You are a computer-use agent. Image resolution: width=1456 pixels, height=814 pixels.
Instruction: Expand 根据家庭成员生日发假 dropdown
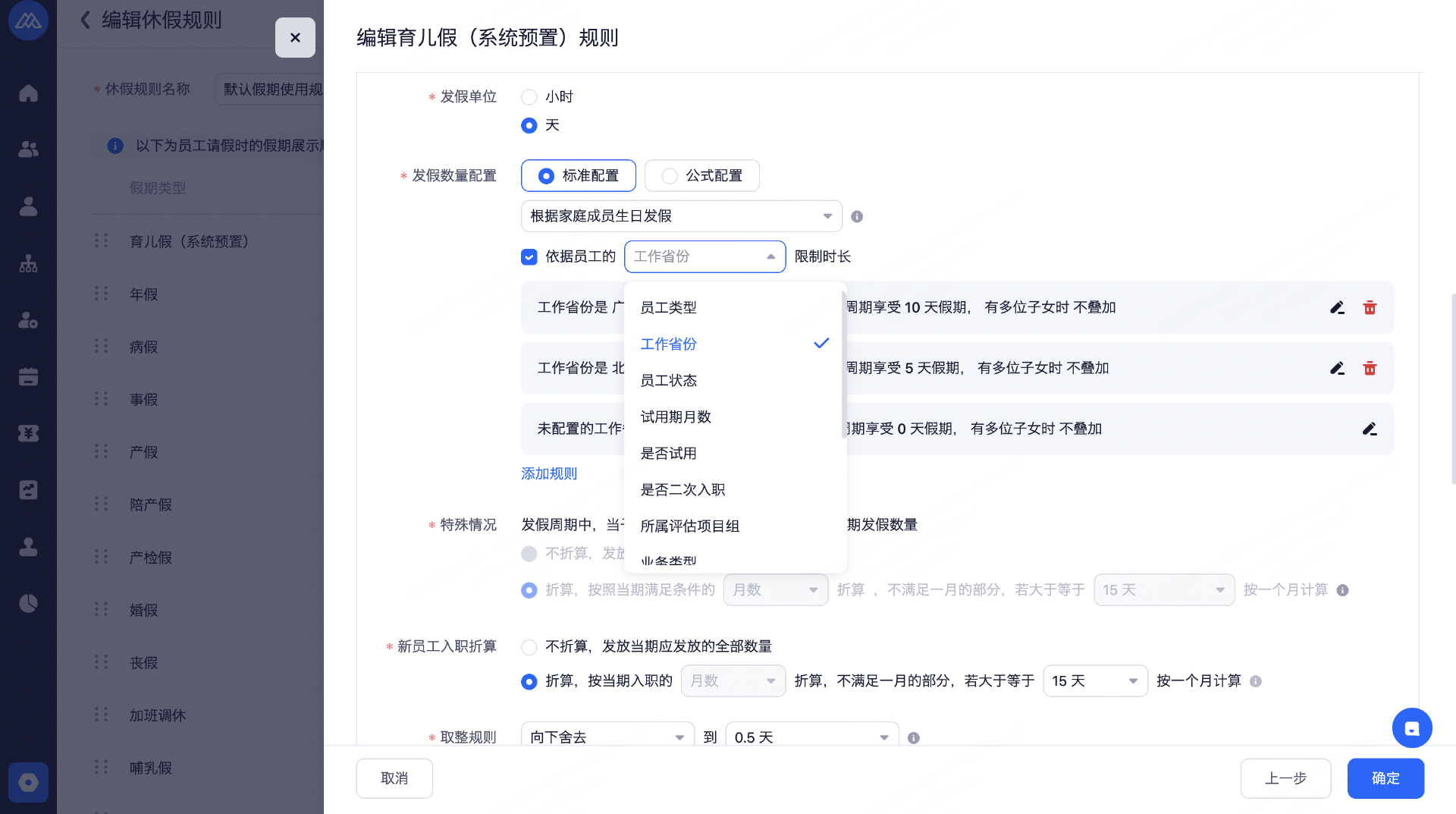click(681, 216)
